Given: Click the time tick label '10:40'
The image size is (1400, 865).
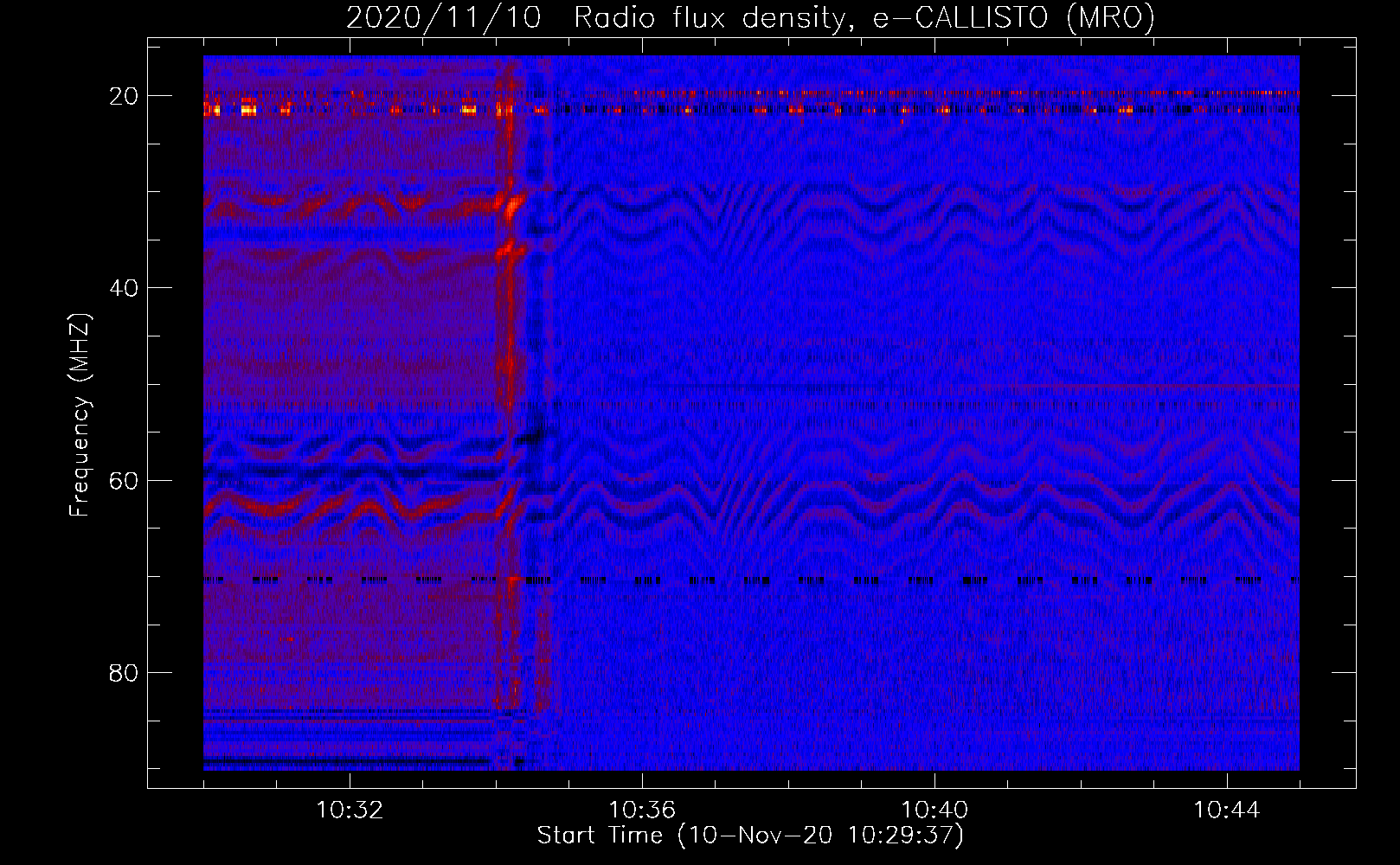Looking at the screenshot, I should 934,811.
